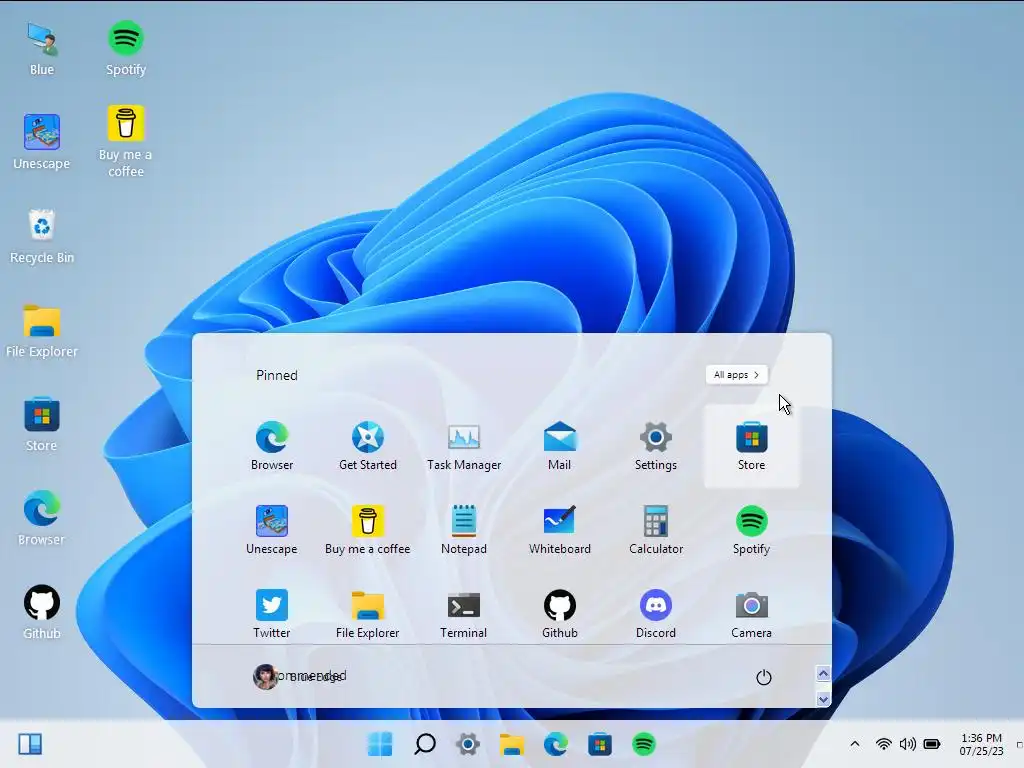
Task: Select the Unescape desktop shortcut
Action: (x=42, y=142)
